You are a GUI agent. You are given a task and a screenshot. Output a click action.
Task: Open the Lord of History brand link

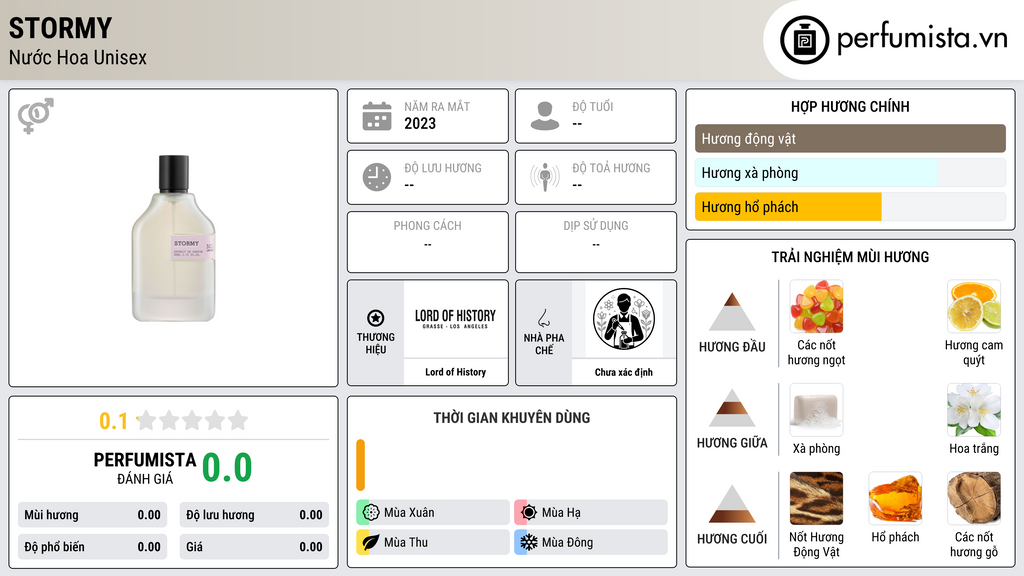click(456, 372)
